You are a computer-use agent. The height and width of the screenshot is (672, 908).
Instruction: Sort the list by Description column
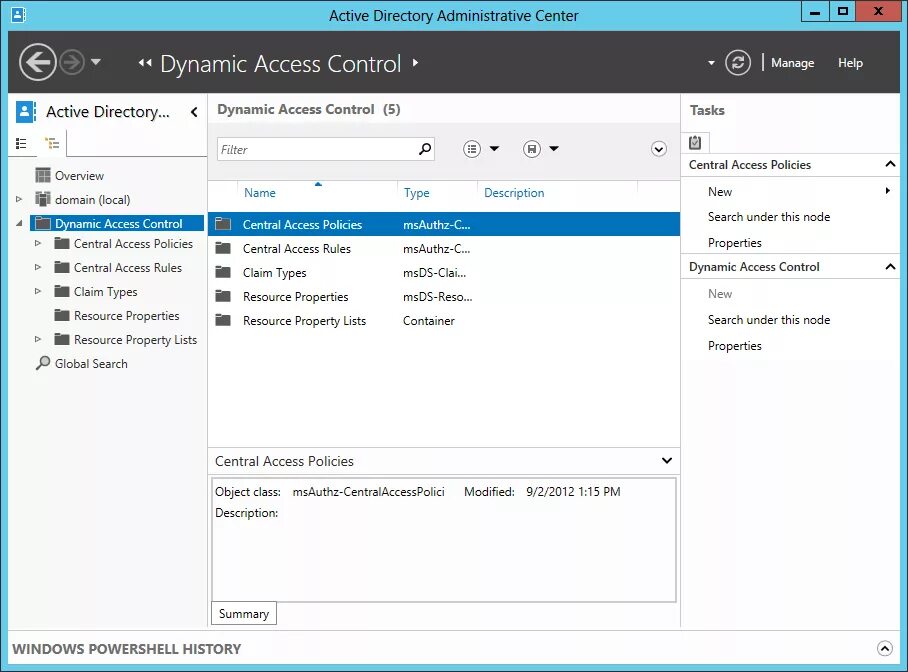[514, 193]
